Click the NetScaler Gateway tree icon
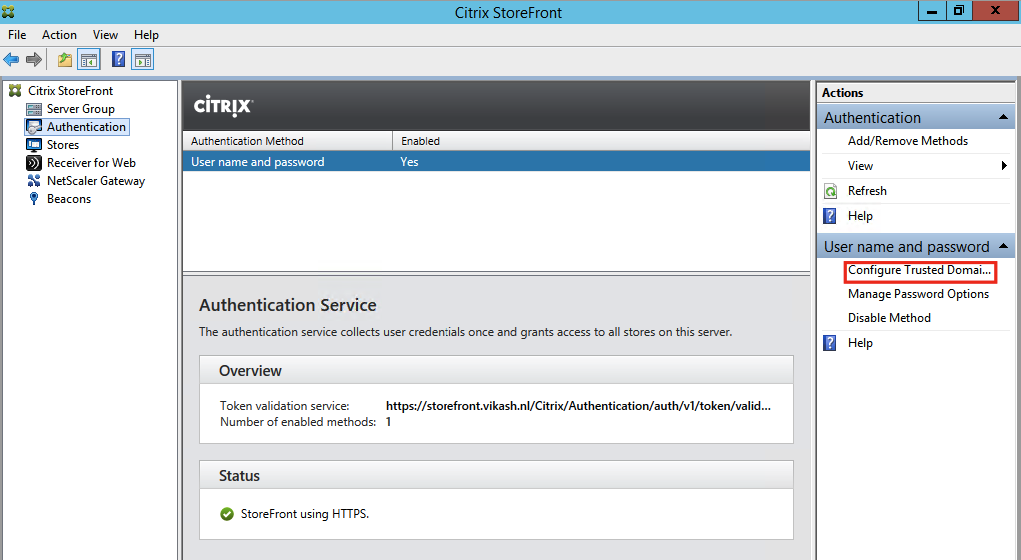The width and height of the screenshot is (1021, 560). point(34,180)
